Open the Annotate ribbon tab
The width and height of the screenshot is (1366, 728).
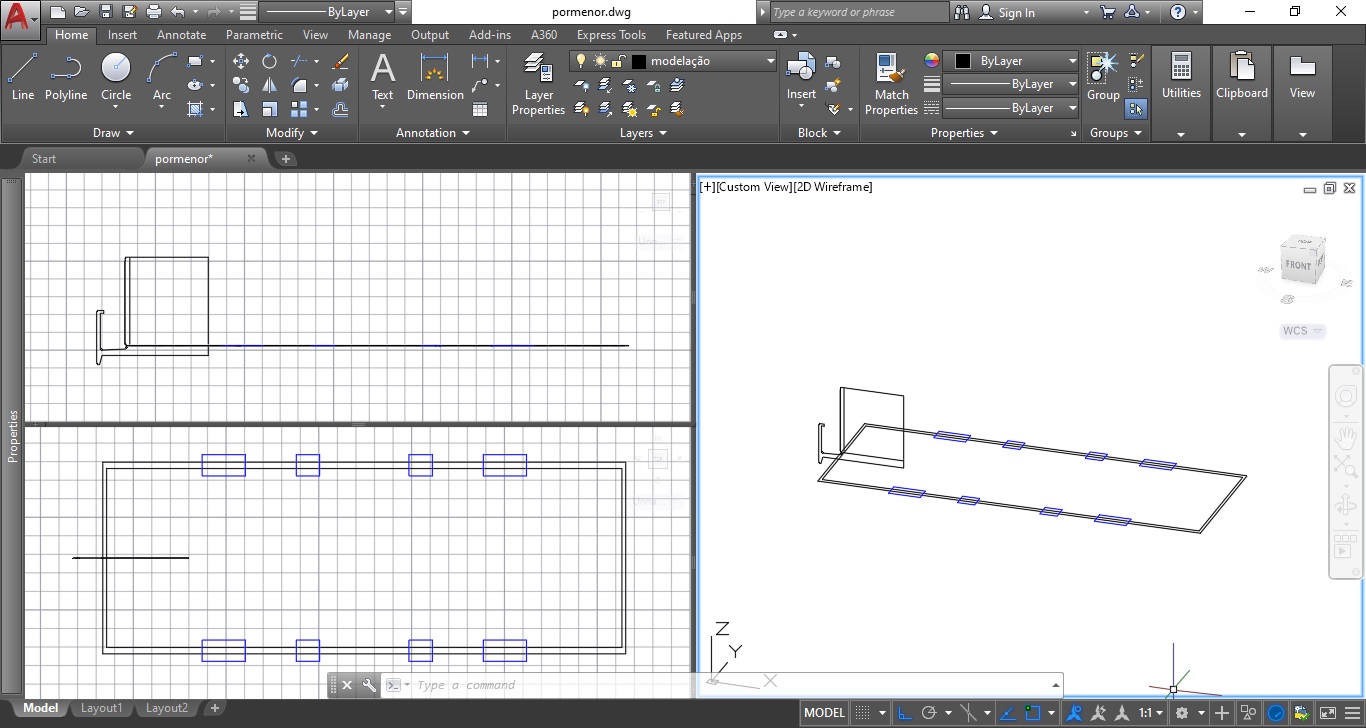[181, 34]
